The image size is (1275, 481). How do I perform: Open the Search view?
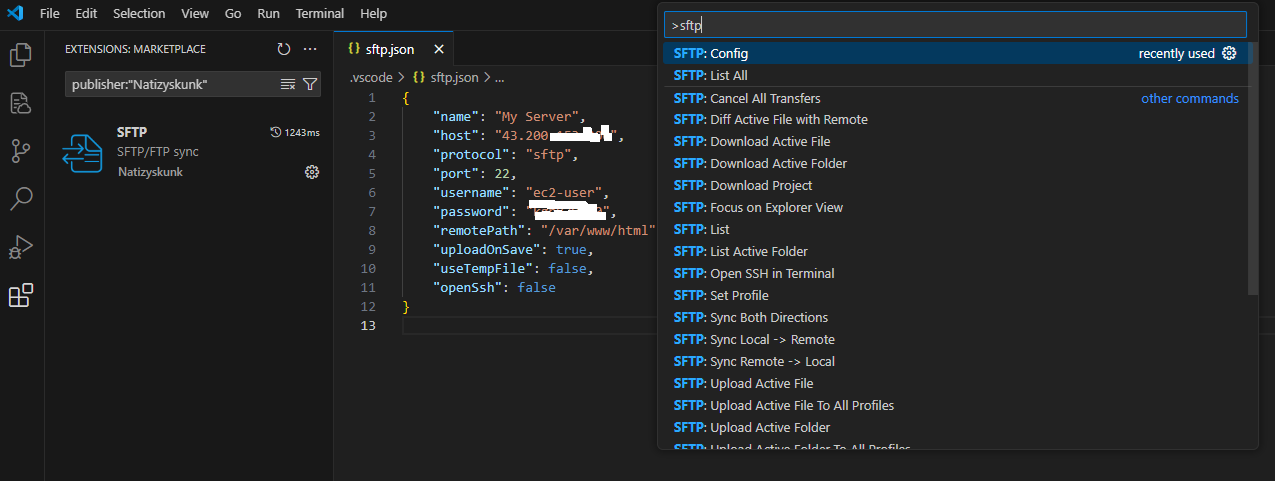tap(20, 199)
